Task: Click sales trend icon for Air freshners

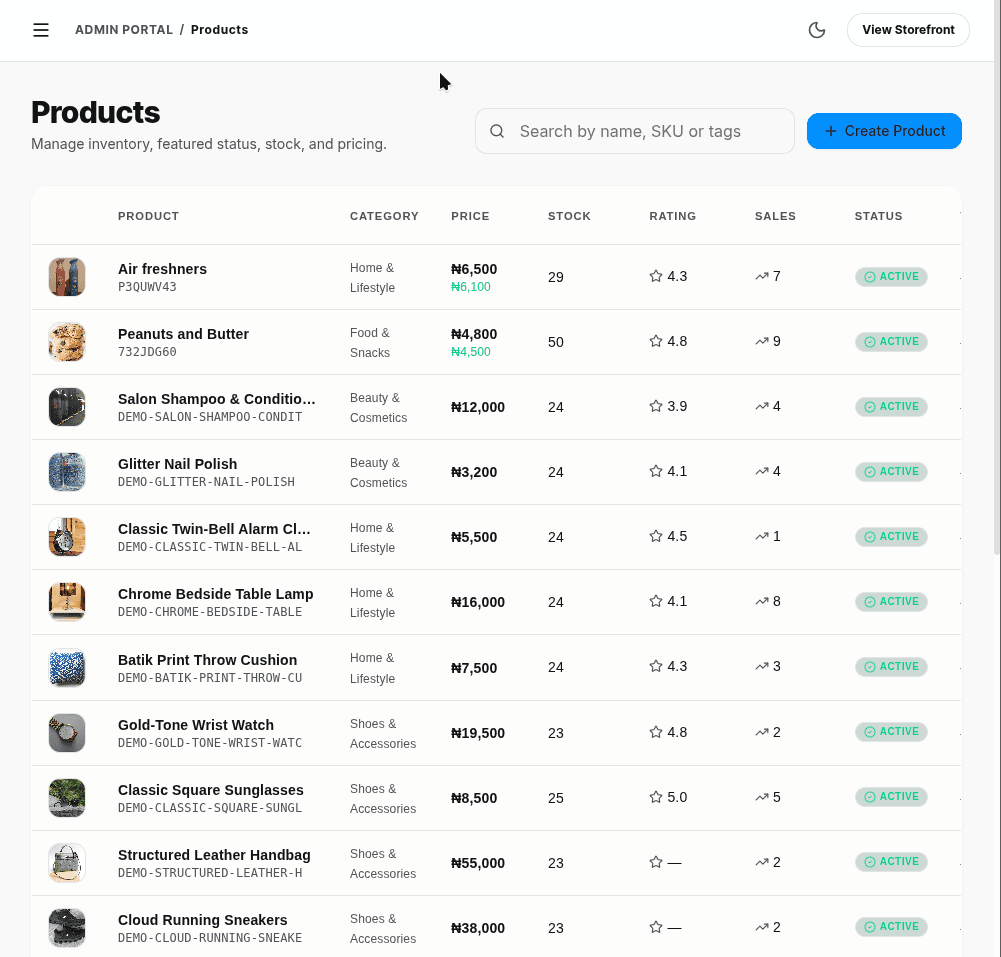Action: [762, 276]
